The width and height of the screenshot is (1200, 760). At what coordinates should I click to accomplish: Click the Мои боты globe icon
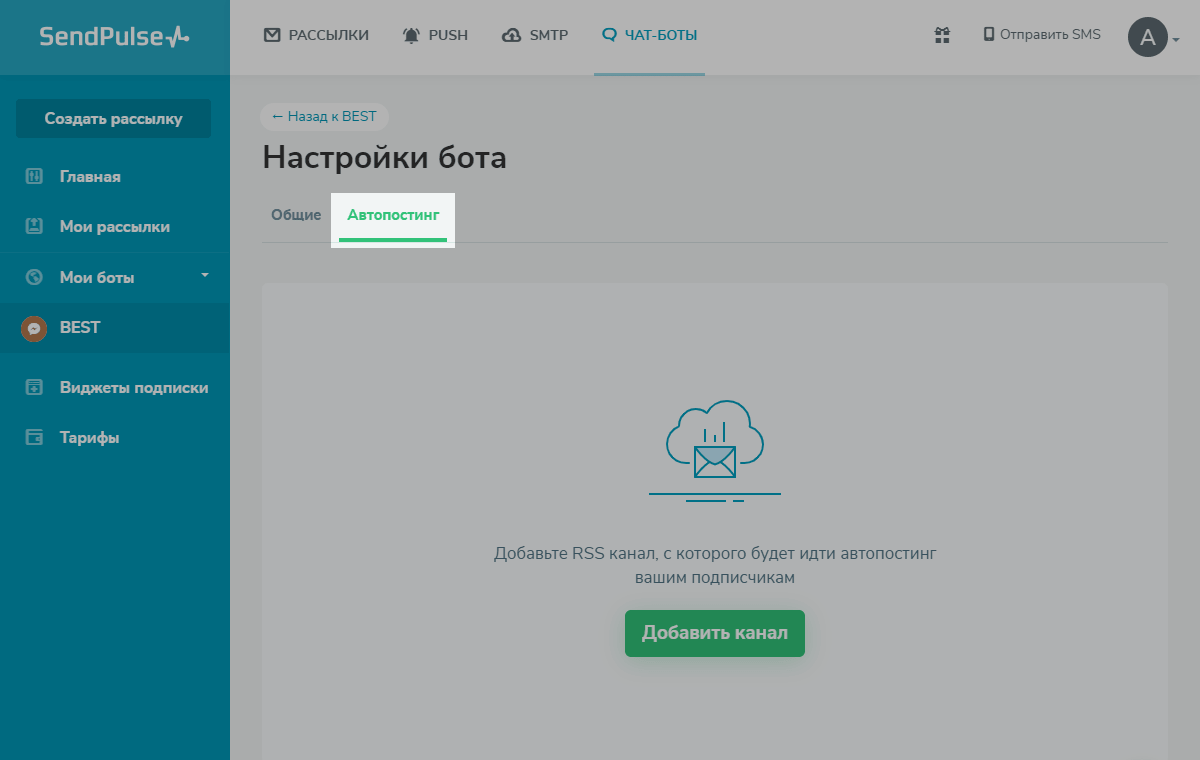pyautogui.click(x=34, y=277)
